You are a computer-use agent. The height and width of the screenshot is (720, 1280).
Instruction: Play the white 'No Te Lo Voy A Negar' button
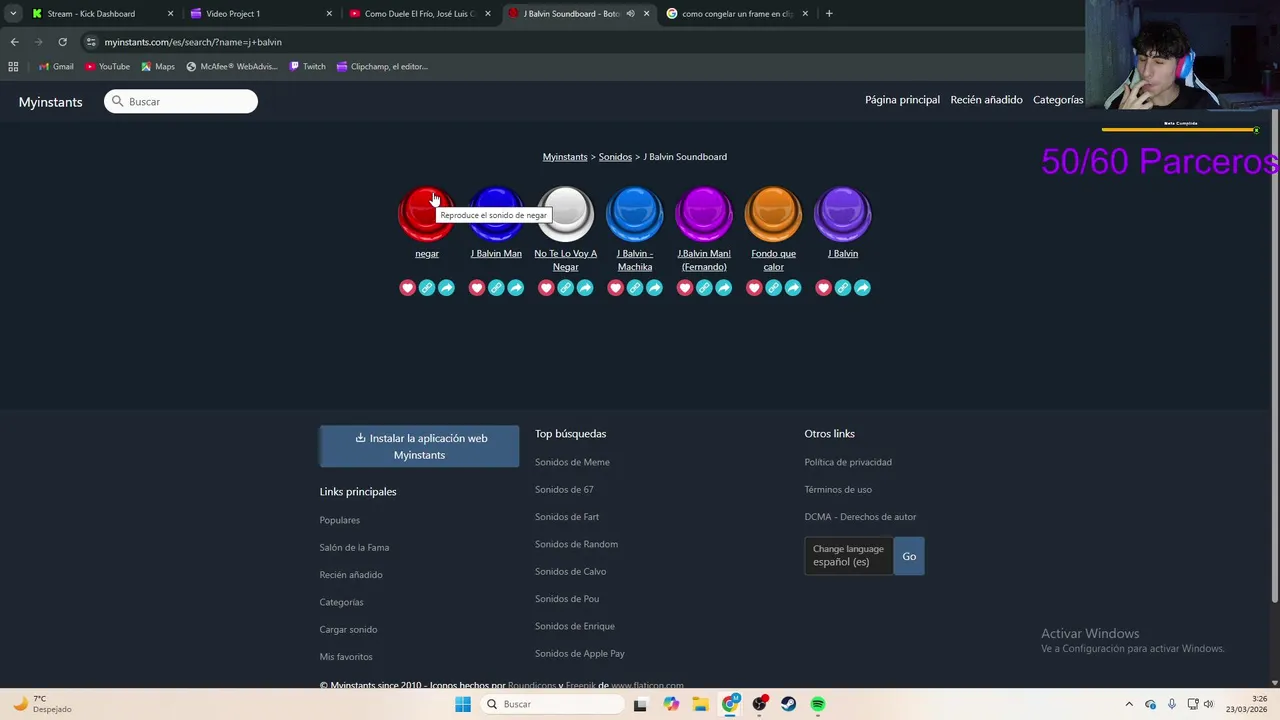click(x=565, y=214)
